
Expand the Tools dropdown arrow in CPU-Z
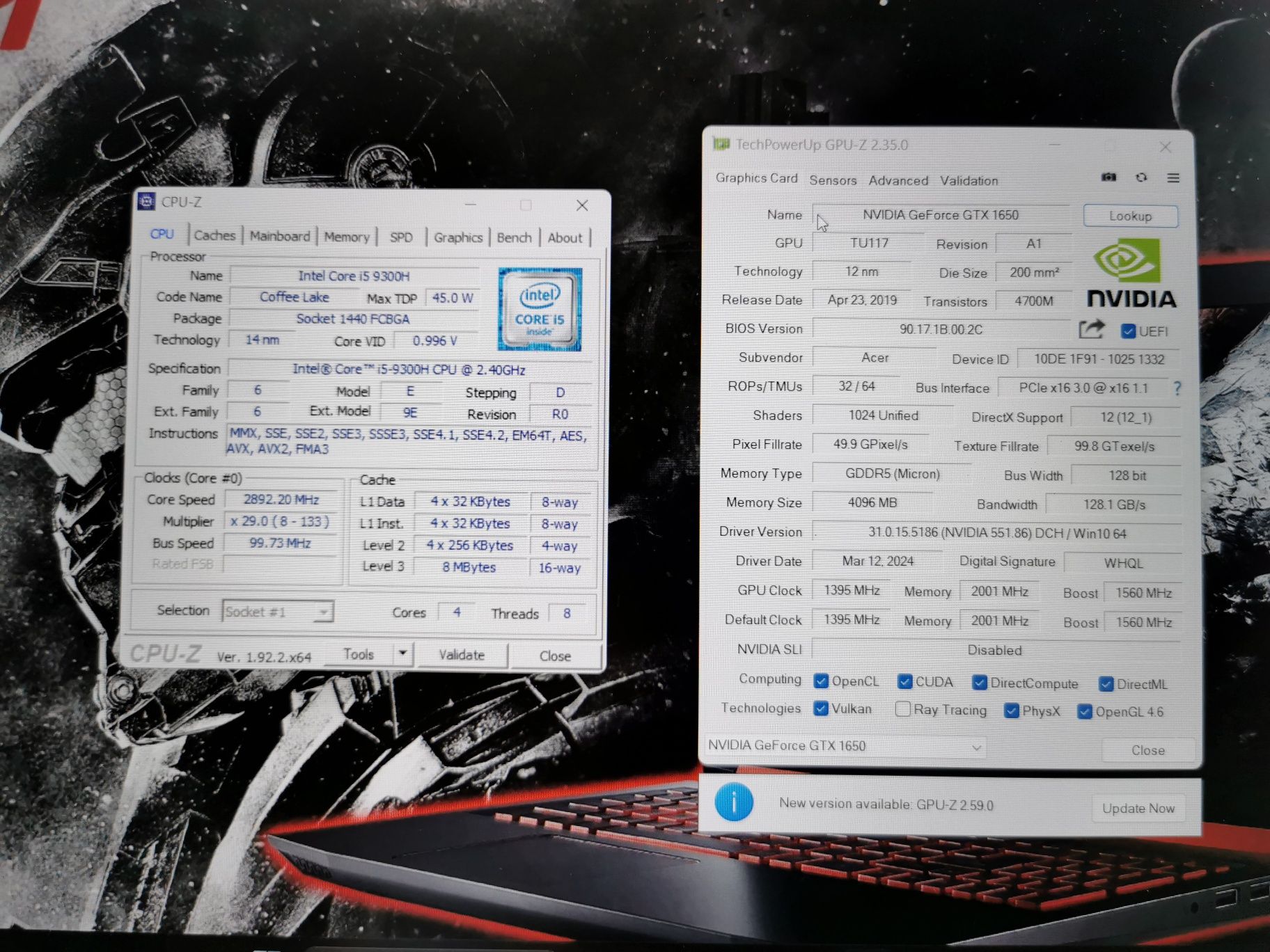(402, 654)
